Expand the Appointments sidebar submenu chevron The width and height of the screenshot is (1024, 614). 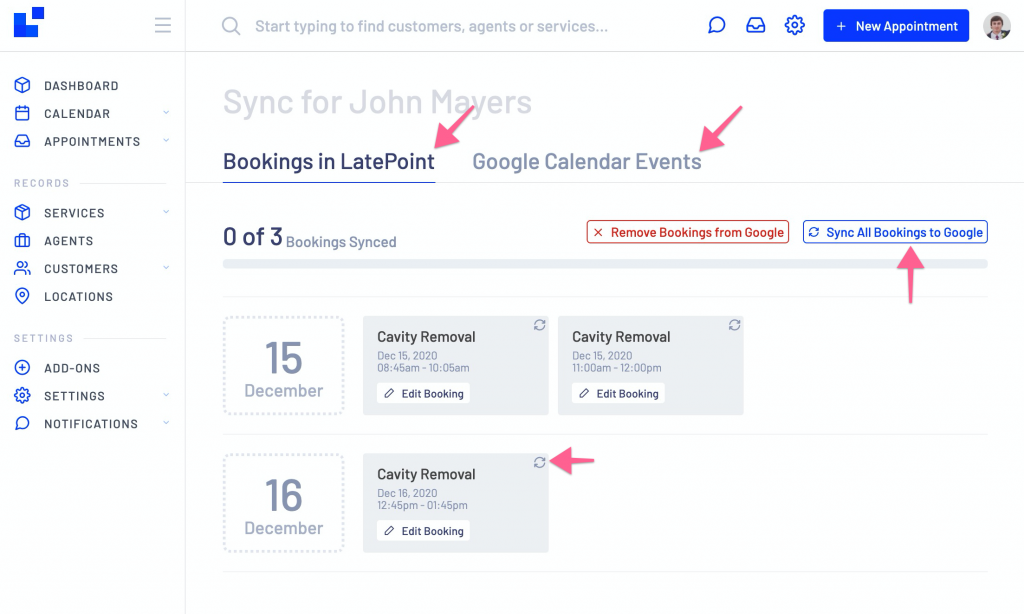pyautogui.click(x=166, y=140)
